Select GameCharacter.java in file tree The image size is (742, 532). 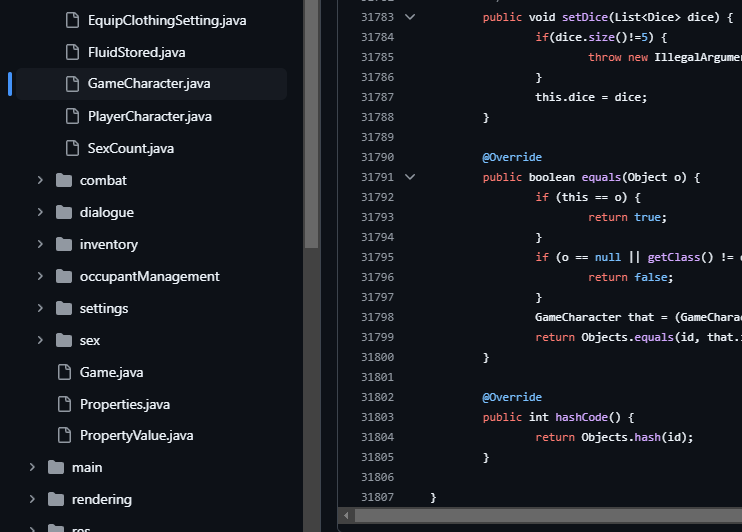pyautogui.click(x=151, y=83)
